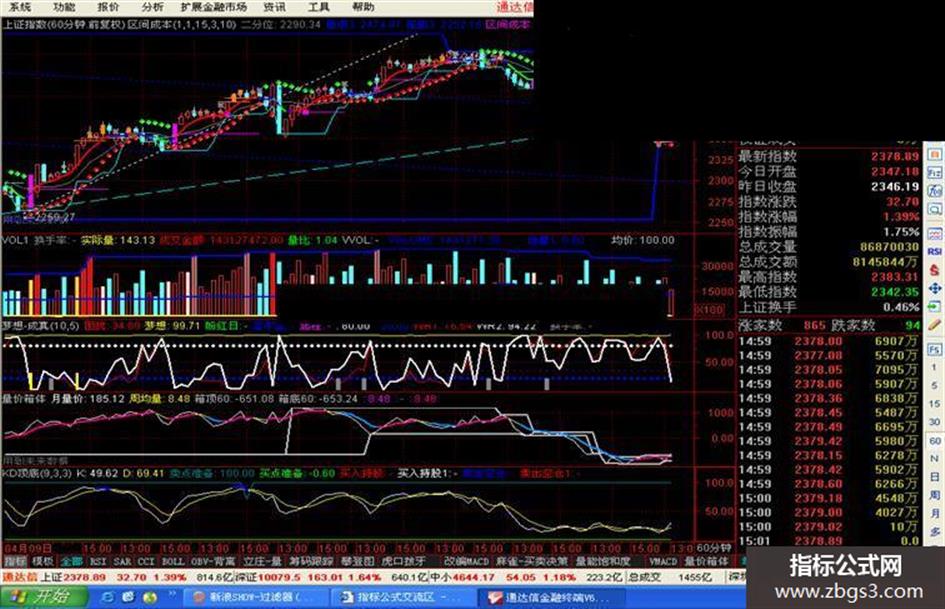Viewport: 945px width, 609px height.
Task: Switch to monthly 月 period
Action: tap(935, 513)
